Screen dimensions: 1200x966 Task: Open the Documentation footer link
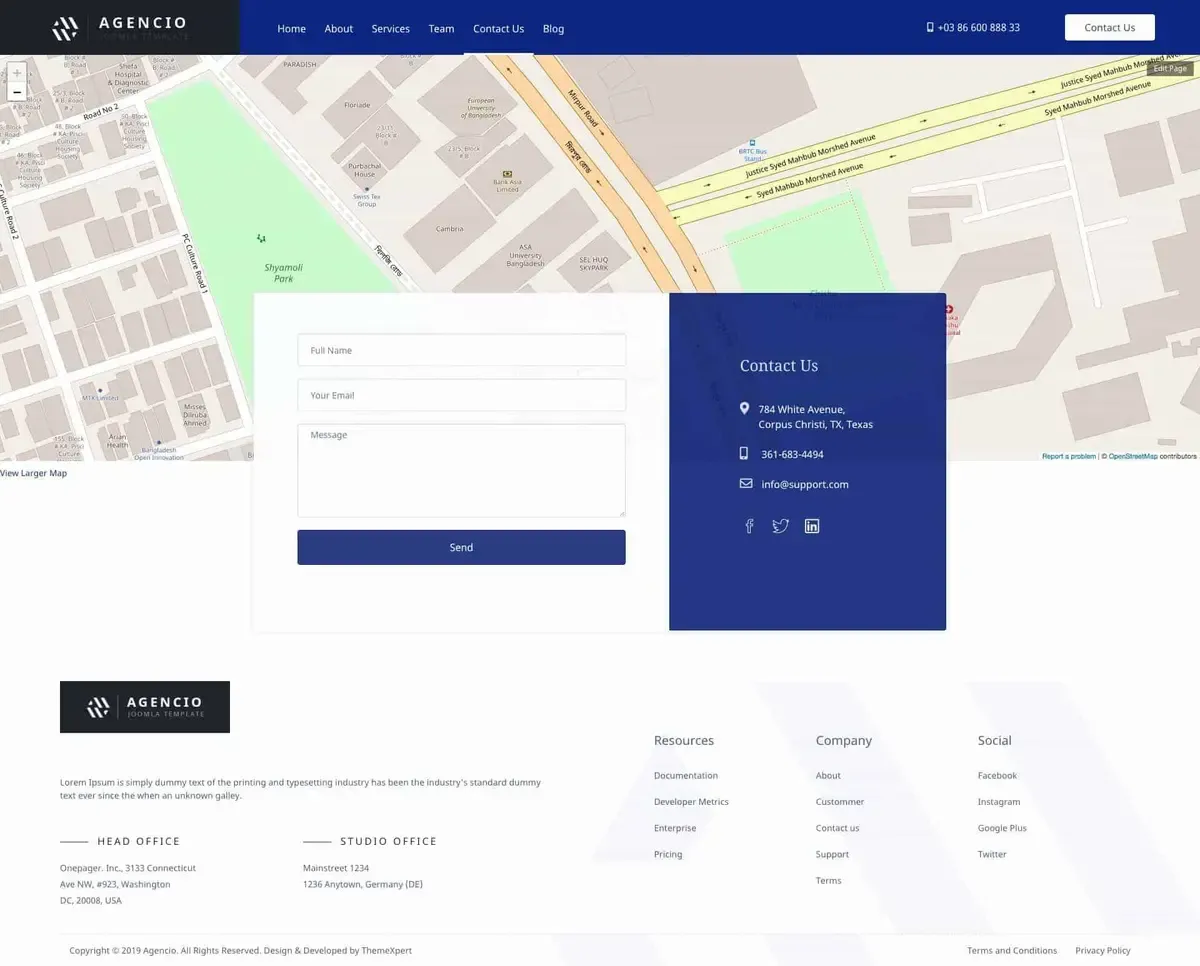point(686,776)
